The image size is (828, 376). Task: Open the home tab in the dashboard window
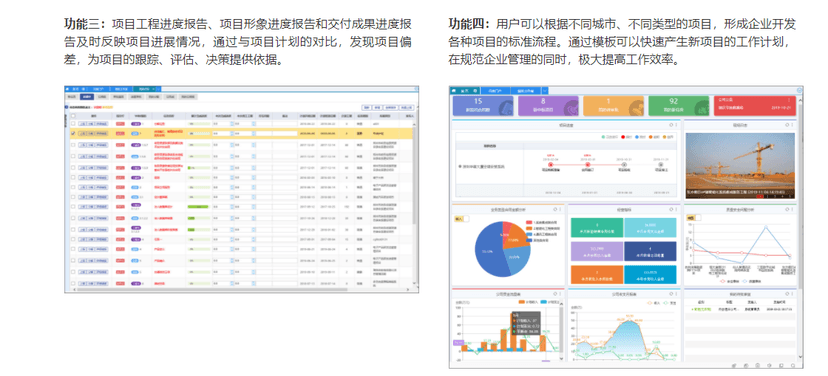pyautogui.click(x=465, y=91)
